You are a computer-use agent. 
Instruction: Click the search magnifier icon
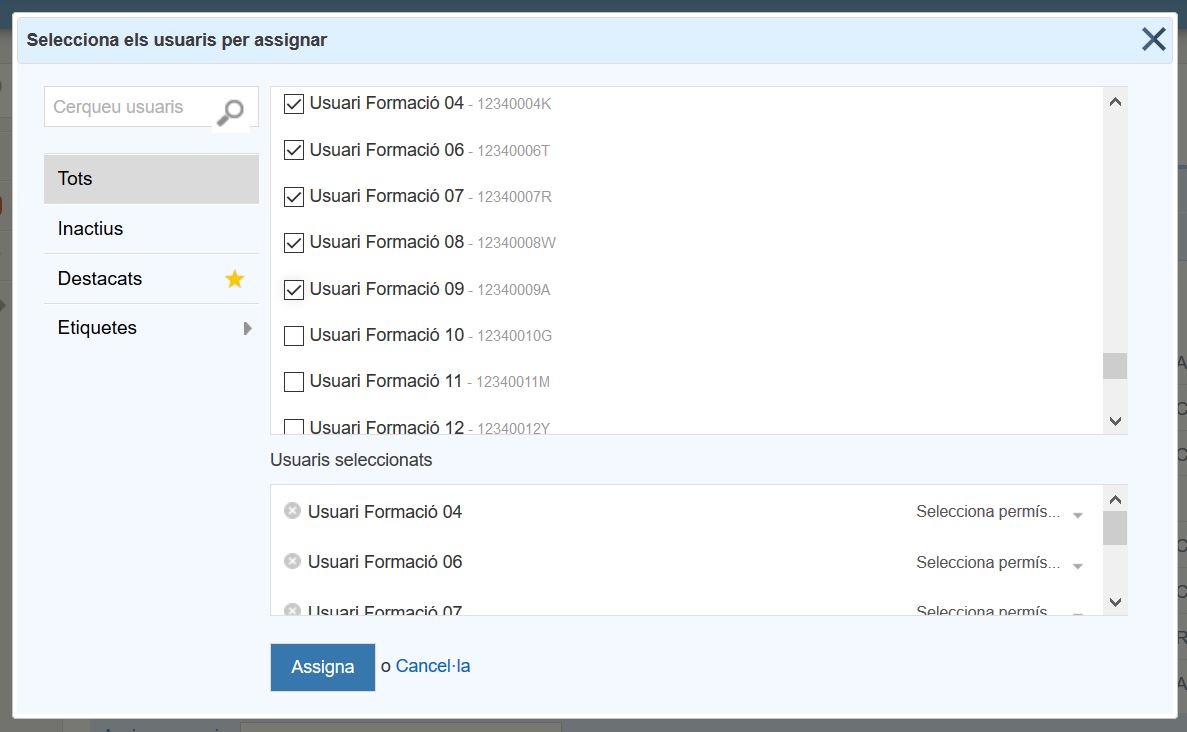point(231,111)
